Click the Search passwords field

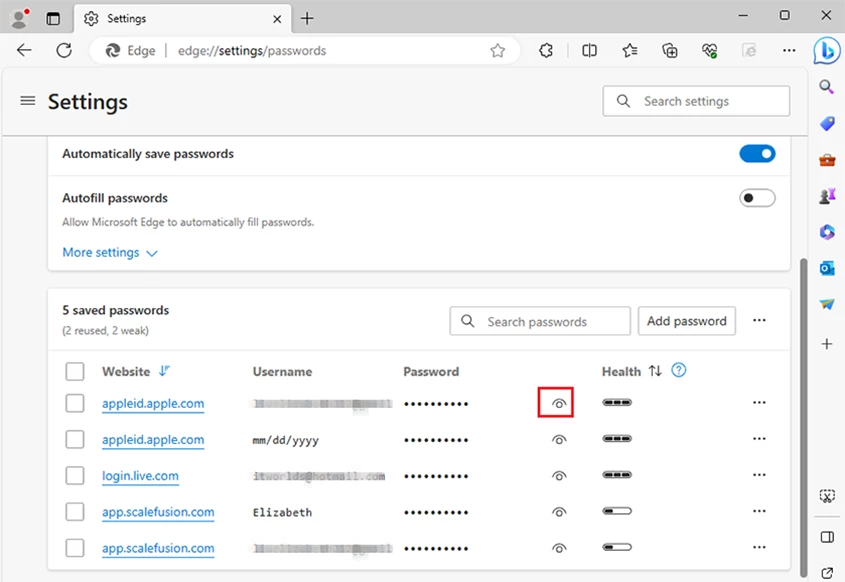tap(540, 321)
